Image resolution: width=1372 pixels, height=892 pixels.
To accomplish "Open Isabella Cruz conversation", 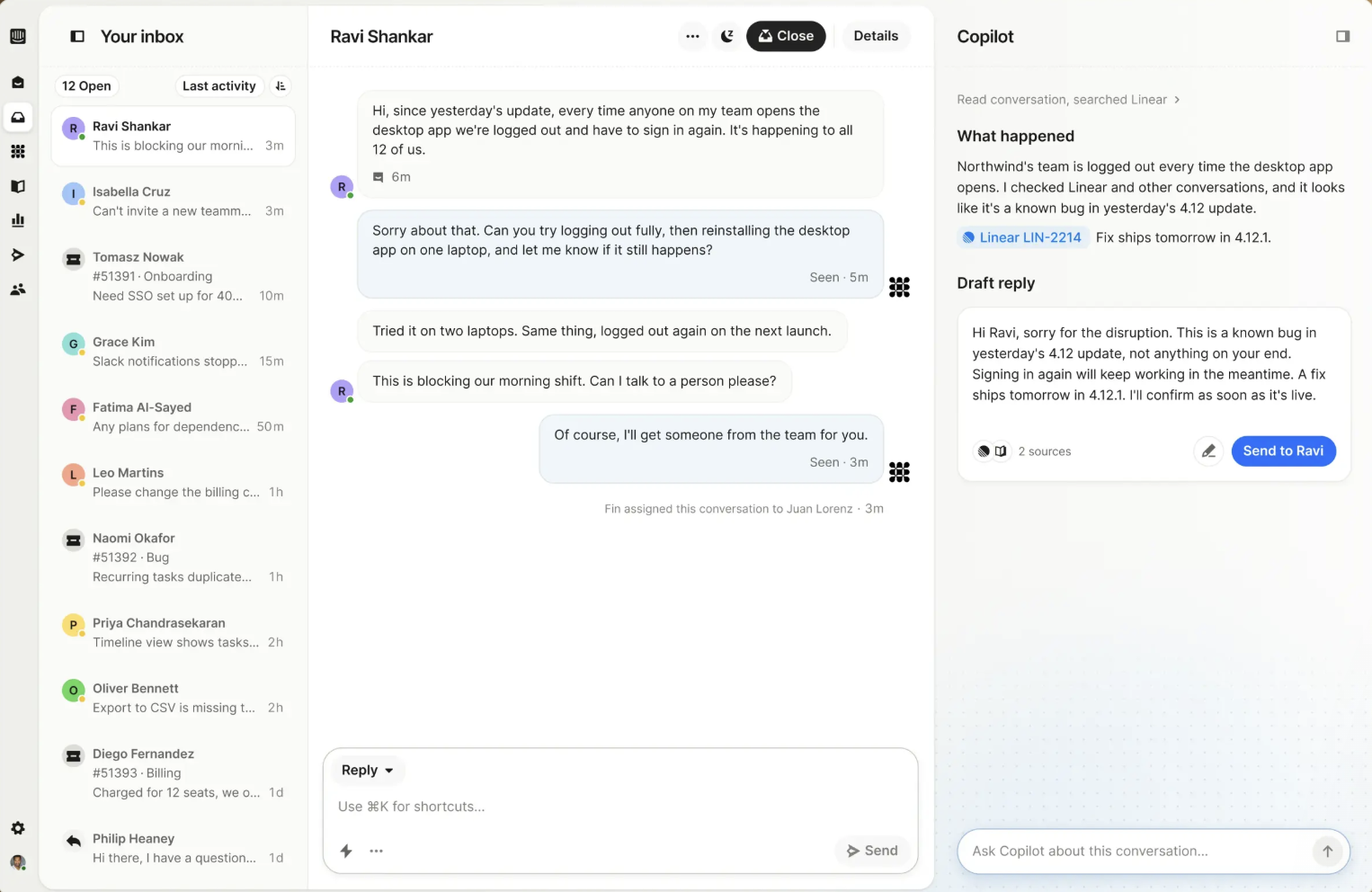I will (174, 201).
